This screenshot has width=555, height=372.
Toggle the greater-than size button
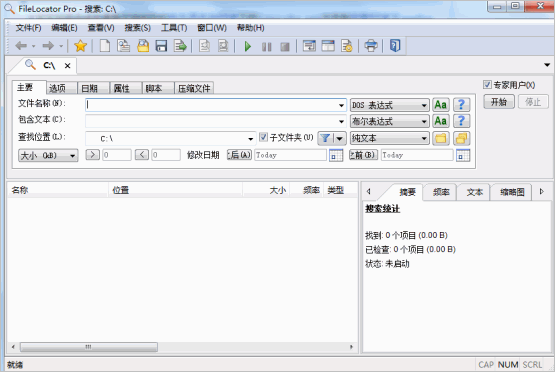pyautogui.click(x=93, y=155)
